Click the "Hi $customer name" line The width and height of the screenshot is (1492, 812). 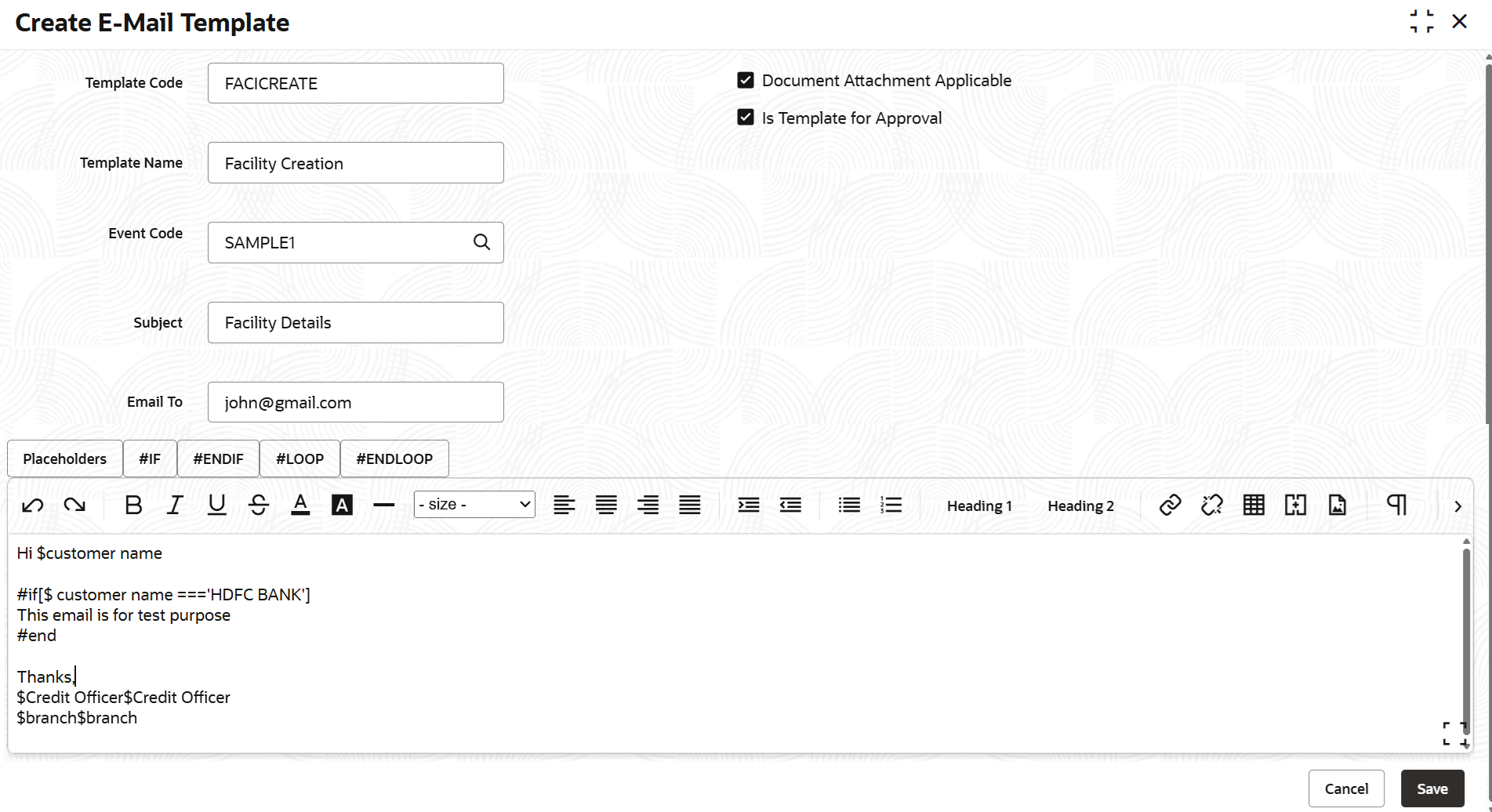coord(89,553)
